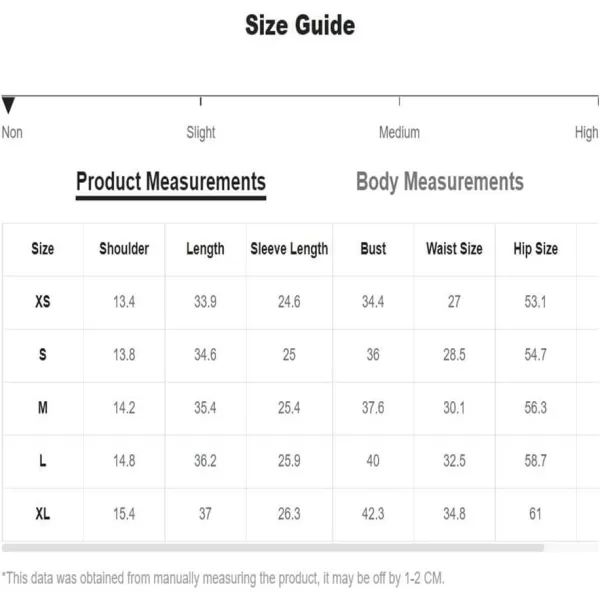Click the 37.6 bust value for M
This screenshot has width=600, height=600.
click(x=373, y=408)
